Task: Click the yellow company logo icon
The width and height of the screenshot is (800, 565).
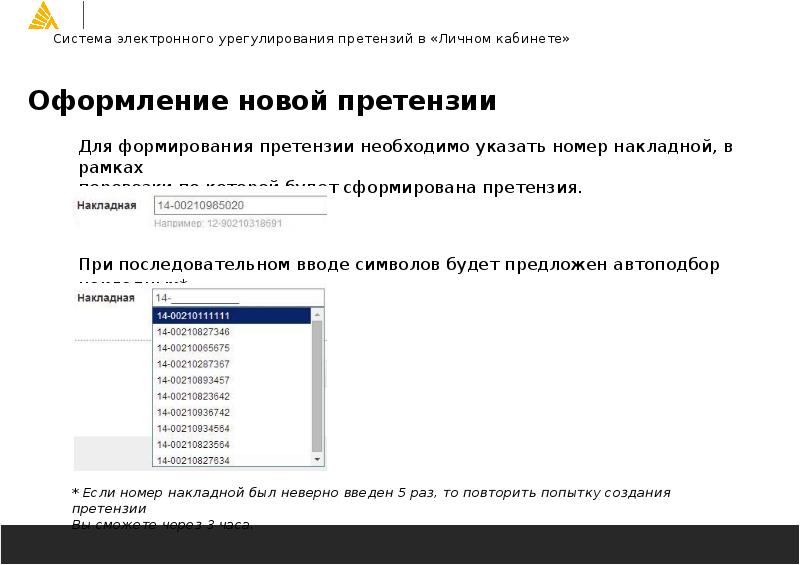Action: click(43, 16)
